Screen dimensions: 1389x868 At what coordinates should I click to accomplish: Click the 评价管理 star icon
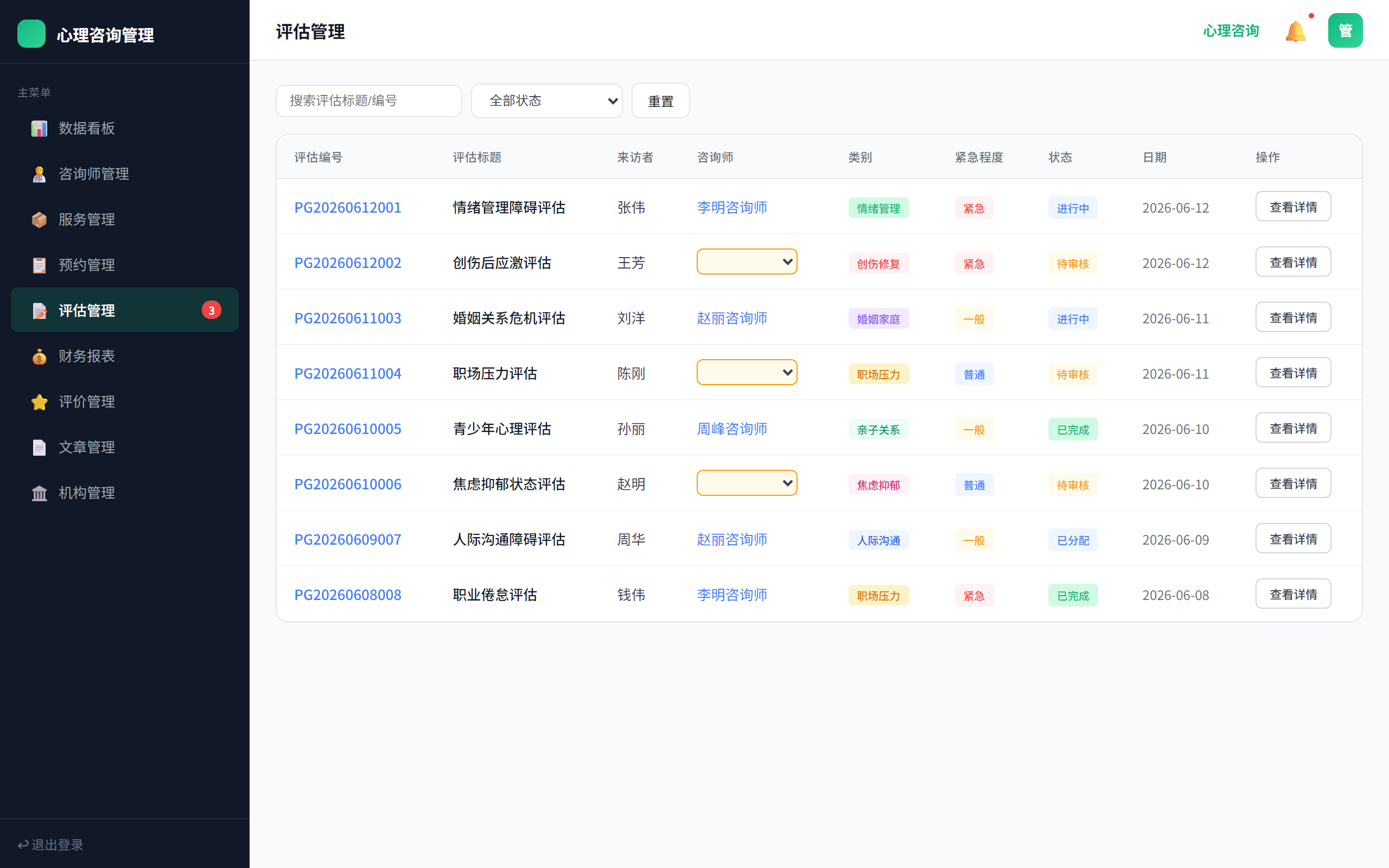[x=39, y=402]
